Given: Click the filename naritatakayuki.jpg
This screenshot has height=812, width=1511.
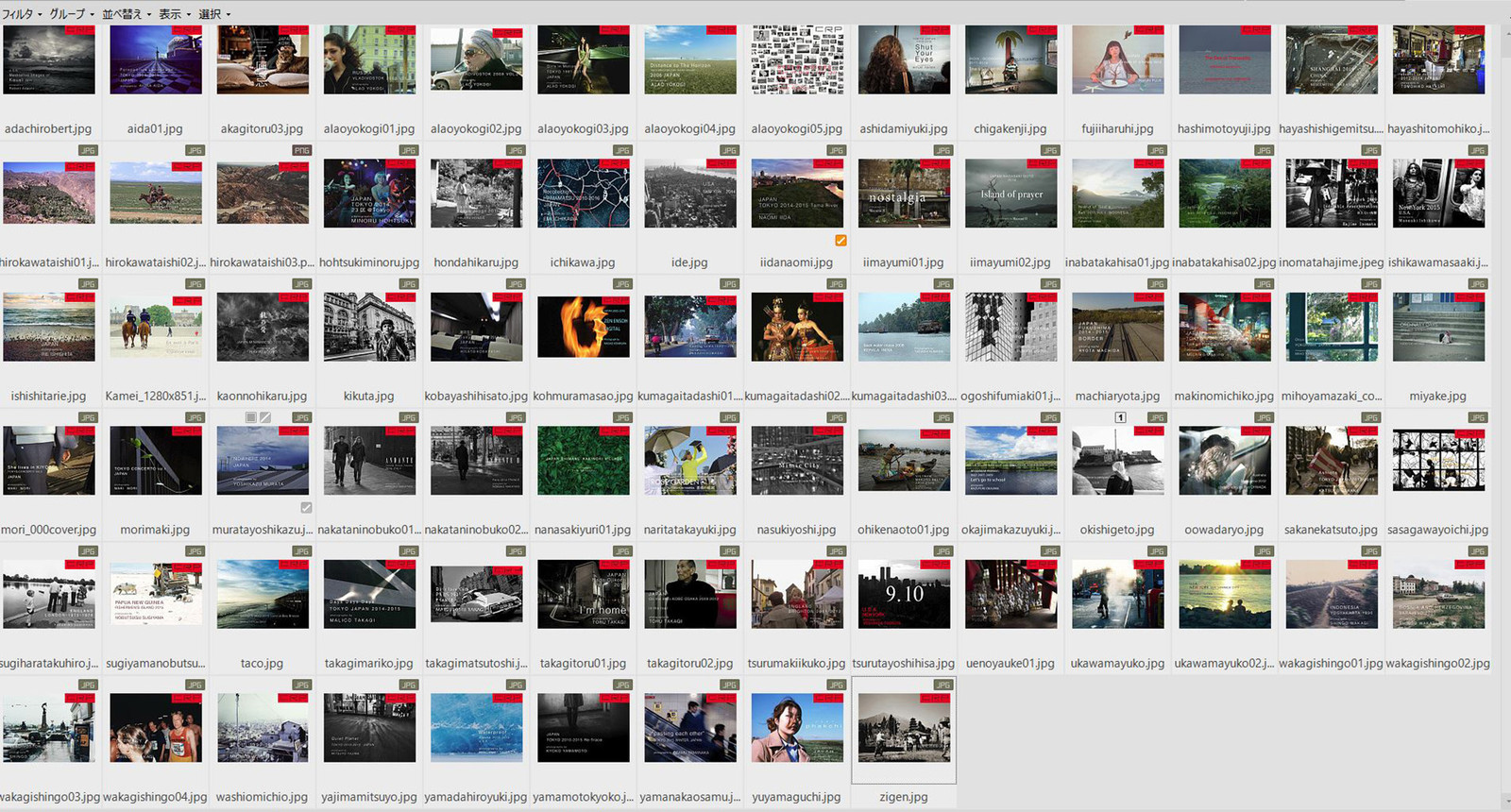Looking at the screenshot, I should (x=690, y=531).
